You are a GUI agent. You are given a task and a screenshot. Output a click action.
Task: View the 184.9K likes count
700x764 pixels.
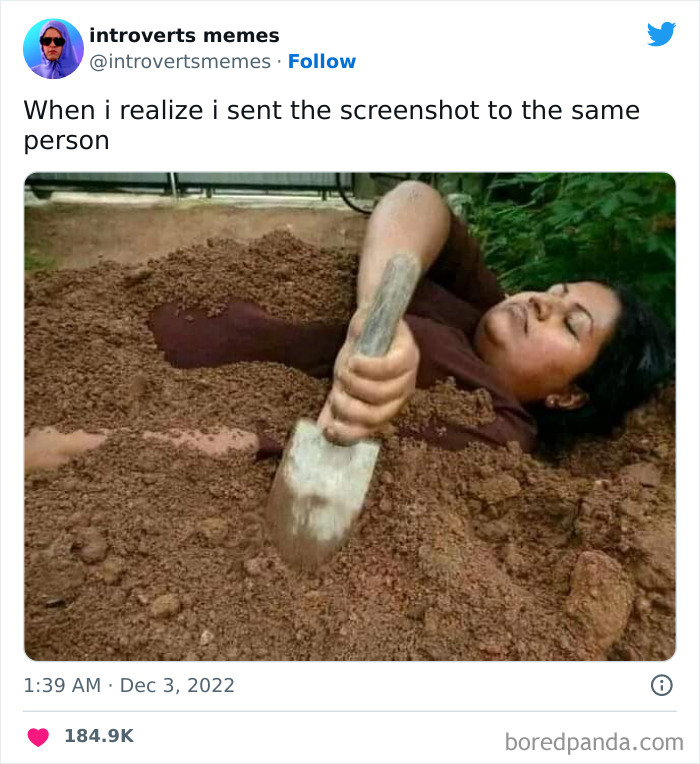point(99,736)
